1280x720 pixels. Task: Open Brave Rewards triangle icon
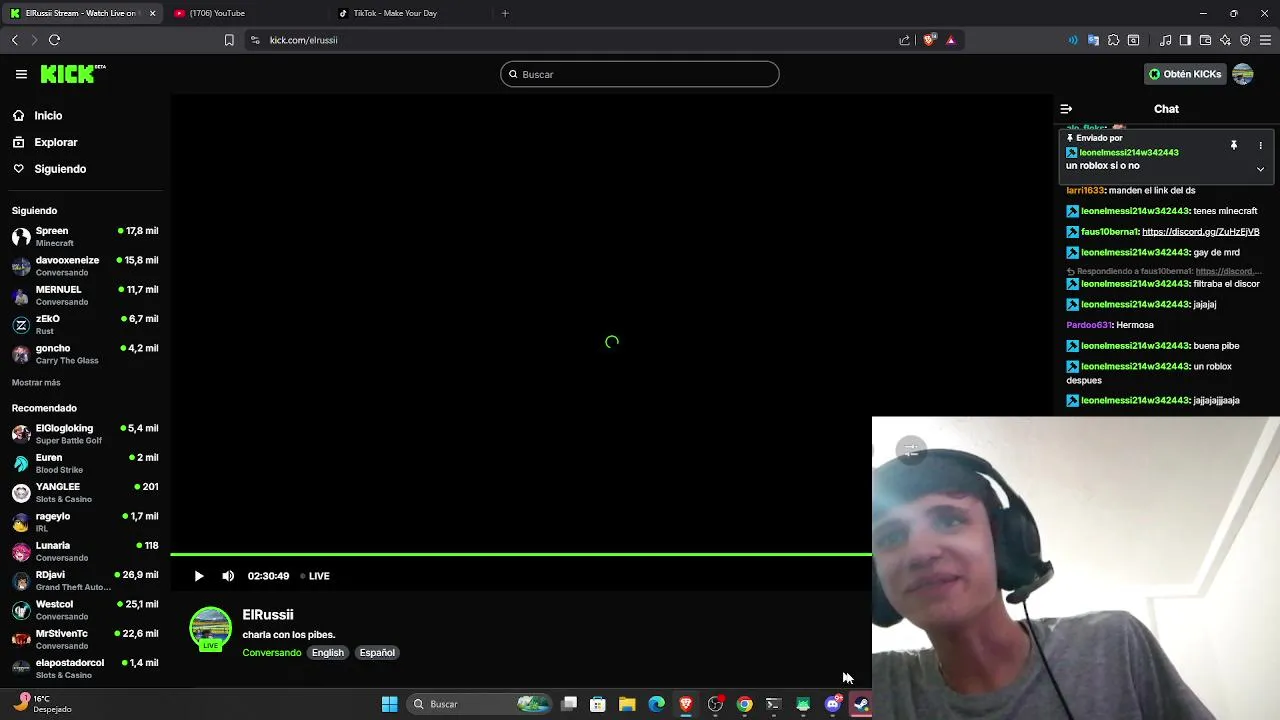[951, 40]
